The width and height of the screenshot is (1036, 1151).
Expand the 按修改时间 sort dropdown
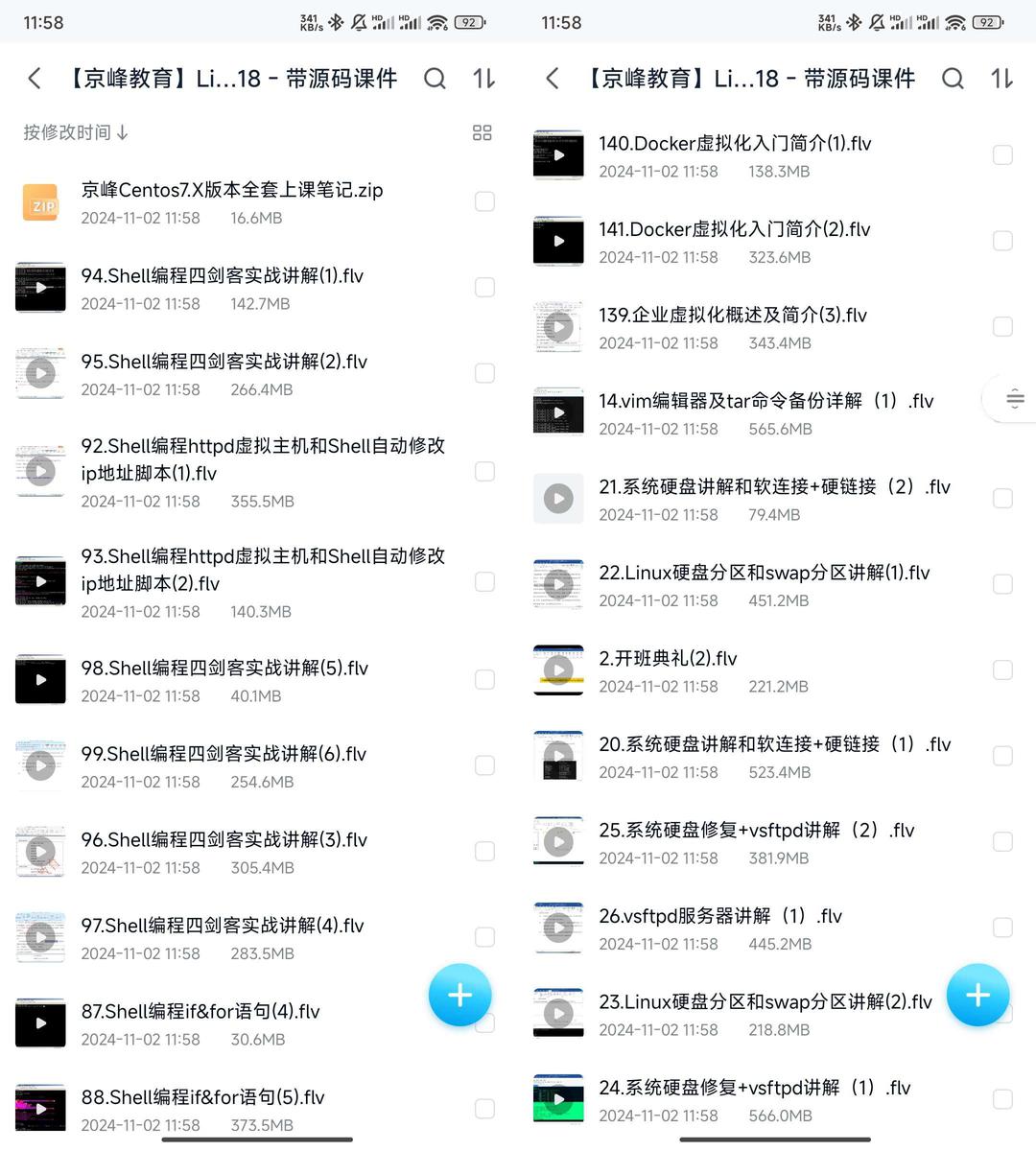pos(76,132)
